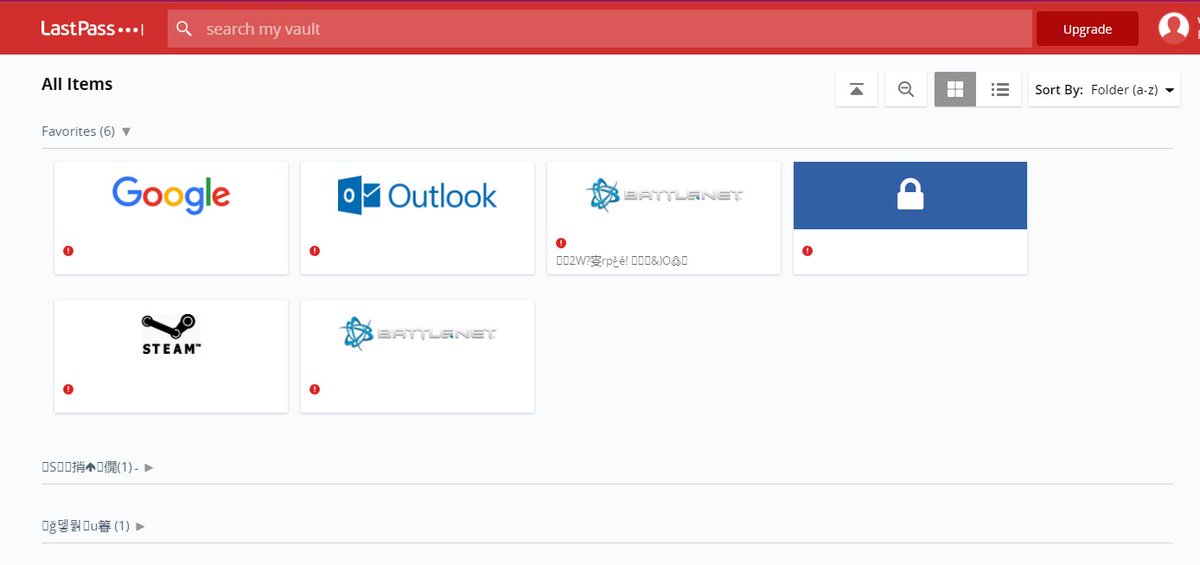Open the Battle.net item beside Steam
1200x565 pixels.
tap(417, 356)
